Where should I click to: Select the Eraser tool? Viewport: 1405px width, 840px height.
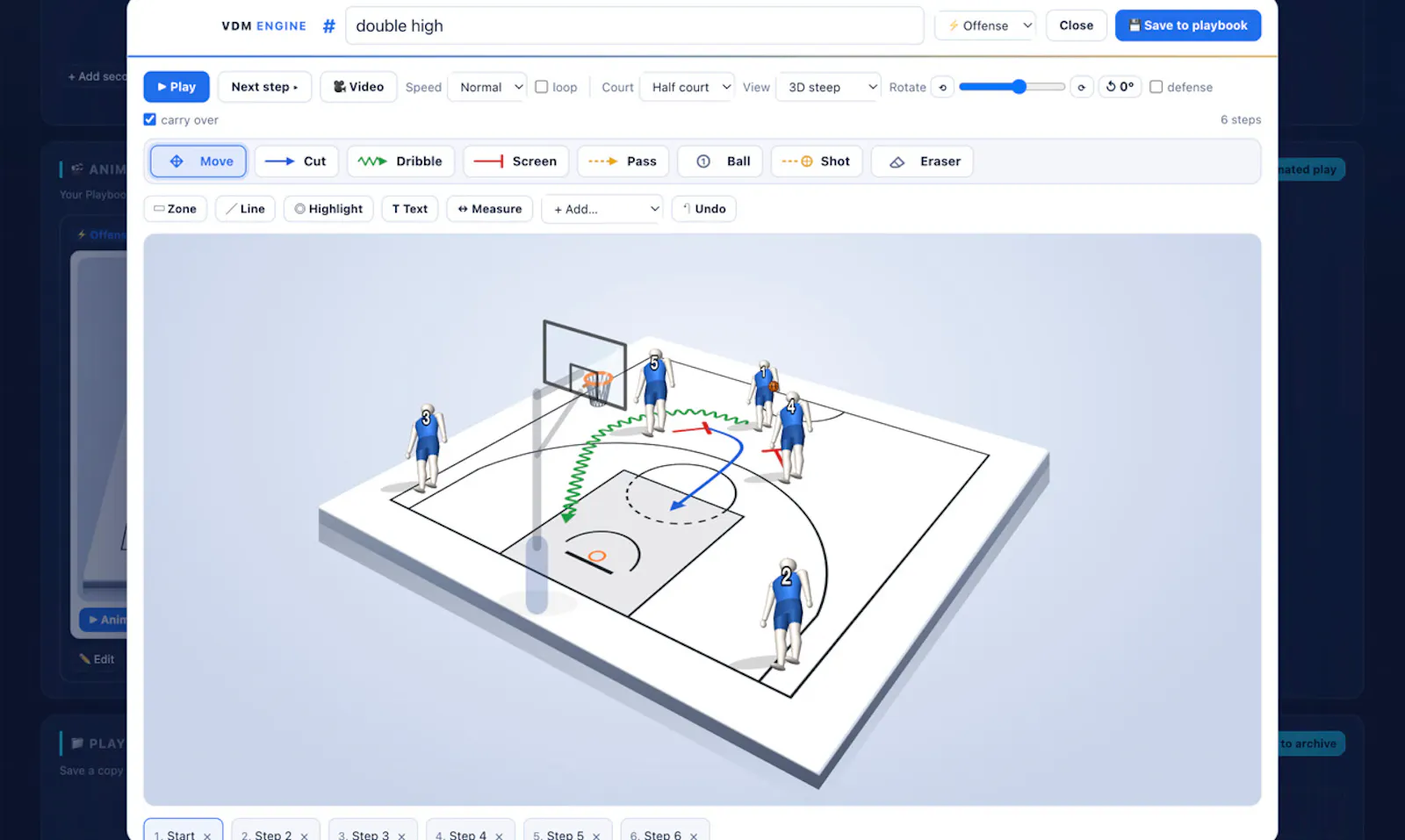[x=922, y=162]
